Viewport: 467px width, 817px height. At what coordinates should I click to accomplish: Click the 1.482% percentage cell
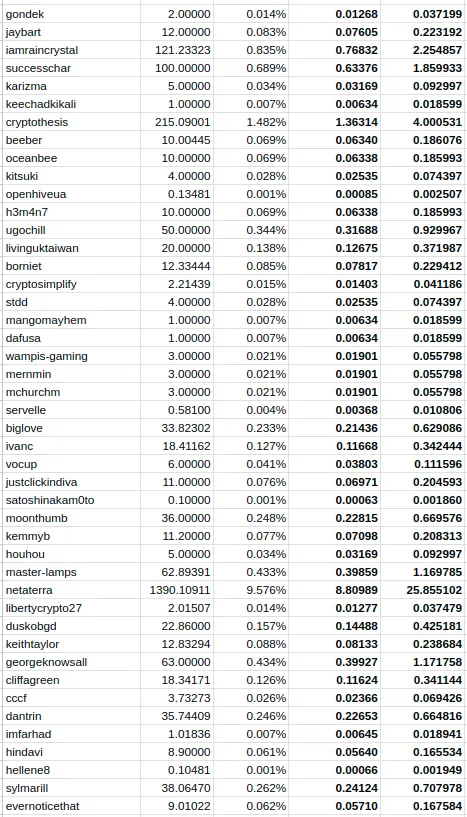pos(251,122)
